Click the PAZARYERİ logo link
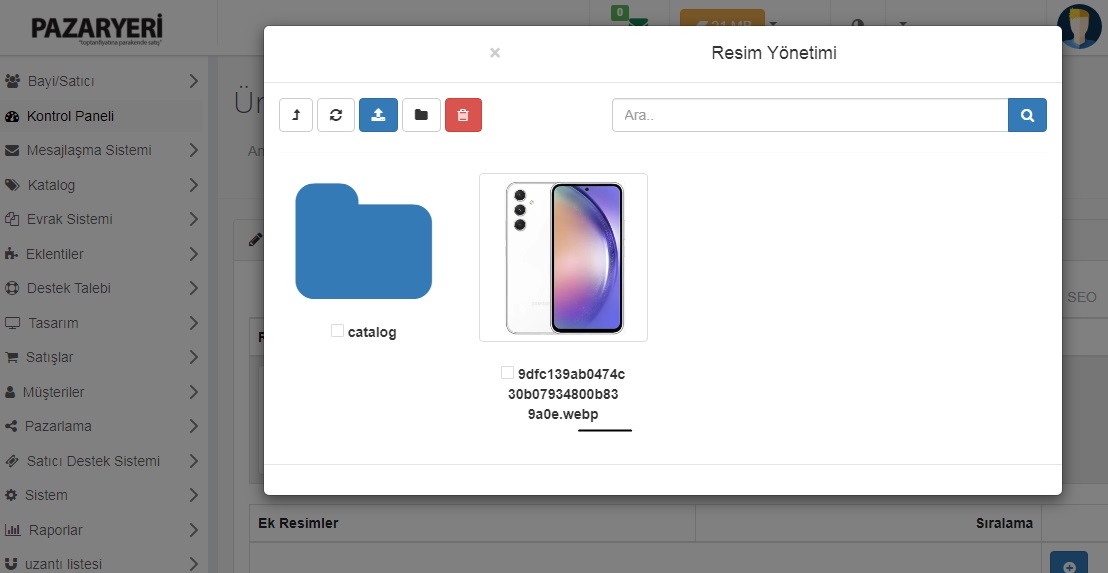 pos(96,28)
